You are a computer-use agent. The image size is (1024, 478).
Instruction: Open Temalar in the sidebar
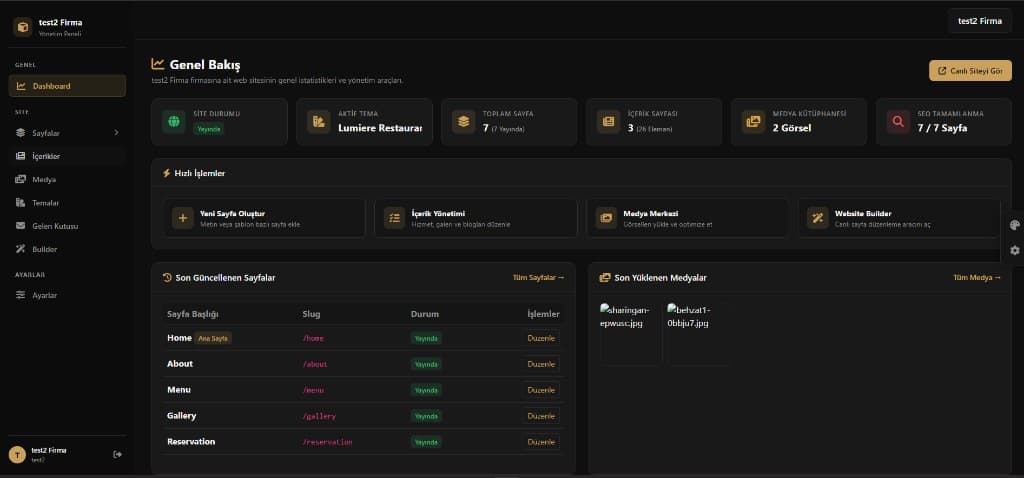(67, 202)
